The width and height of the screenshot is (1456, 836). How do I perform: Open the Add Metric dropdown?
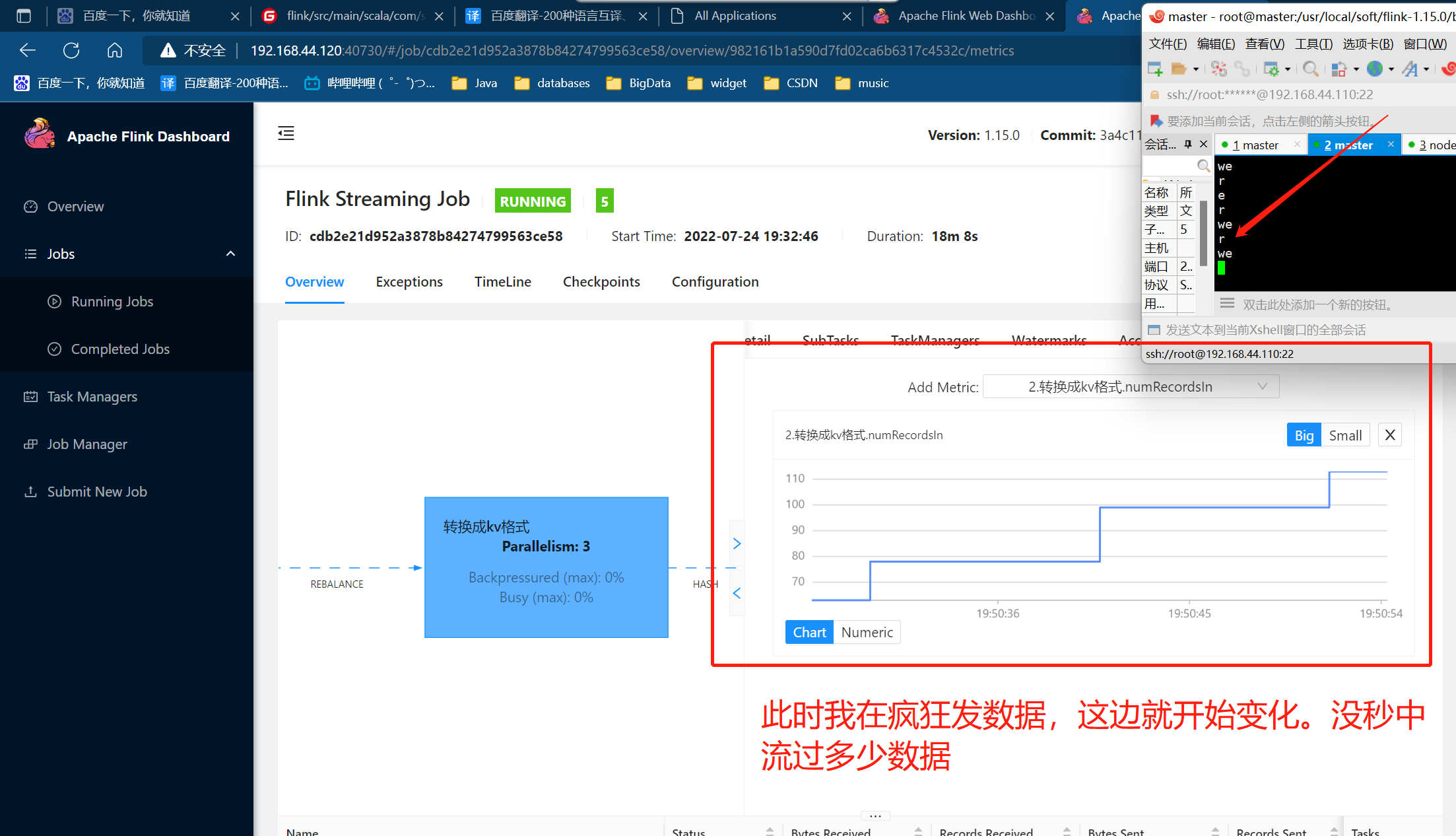click(1131, 387)
